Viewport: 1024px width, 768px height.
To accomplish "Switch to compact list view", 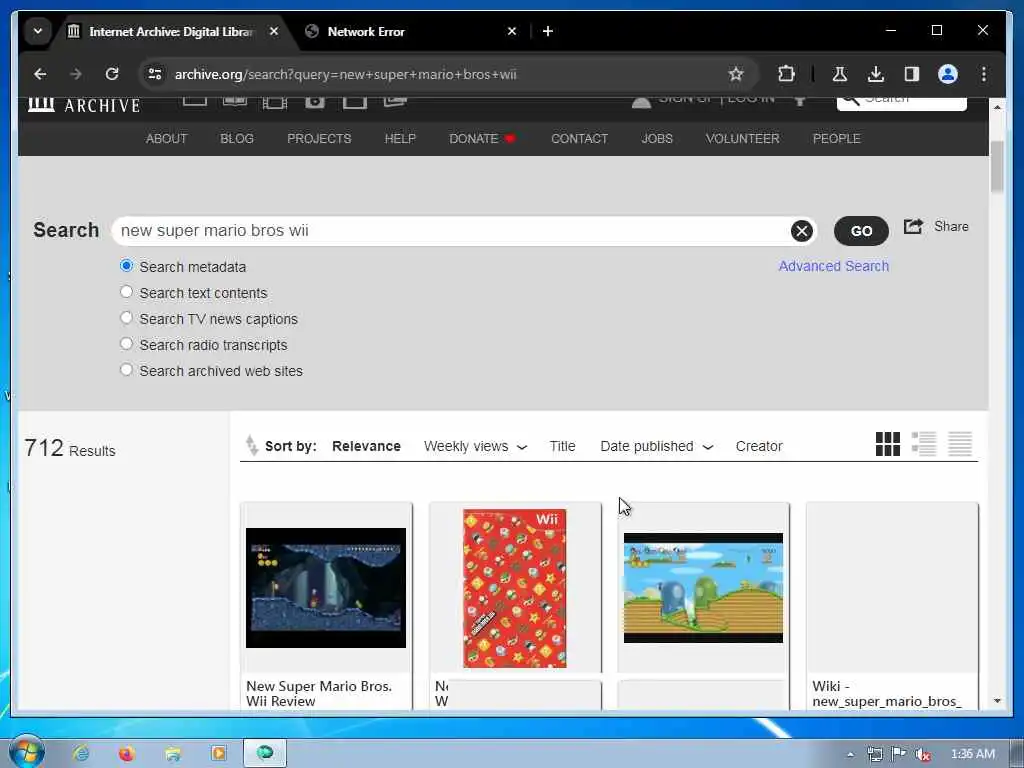I will click(960, 444).
